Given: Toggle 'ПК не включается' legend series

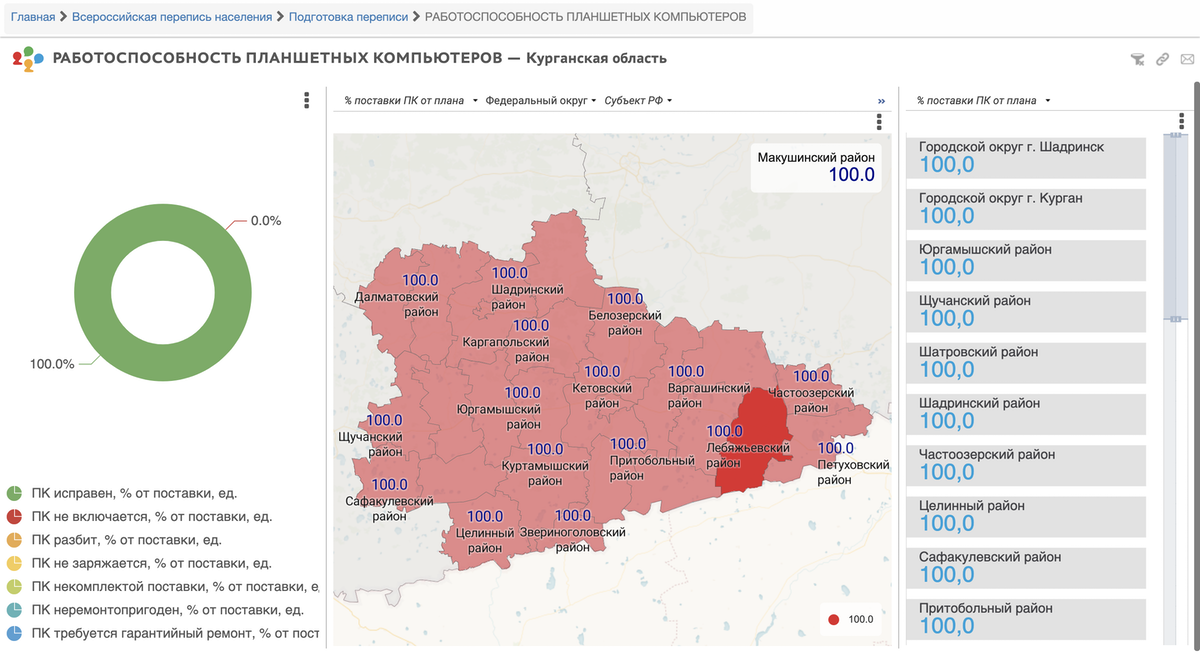Looking at the screenshot, I should click(150, 517).
